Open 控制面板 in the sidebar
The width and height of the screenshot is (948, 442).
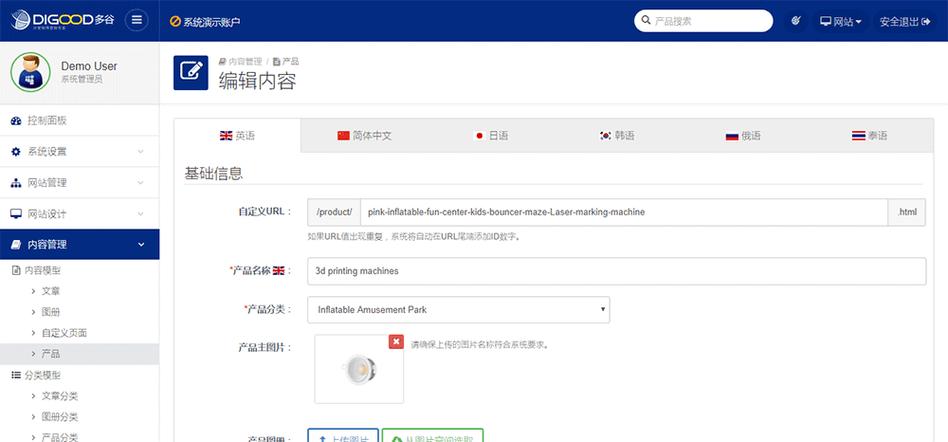[x=80, y=120]
